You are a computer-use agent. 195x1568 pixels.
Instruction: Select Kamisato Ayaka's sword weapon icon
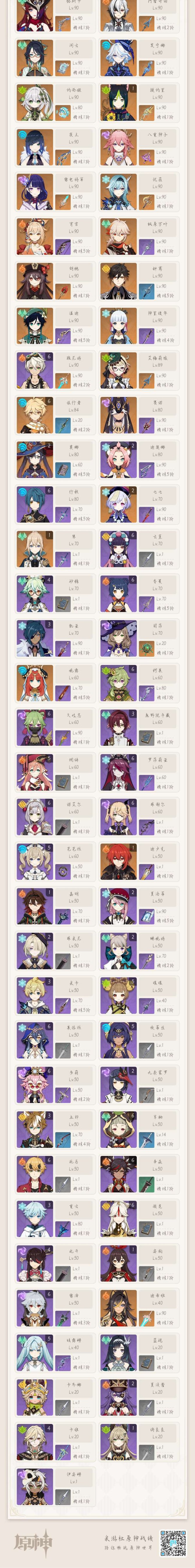(x=146, y=335)
